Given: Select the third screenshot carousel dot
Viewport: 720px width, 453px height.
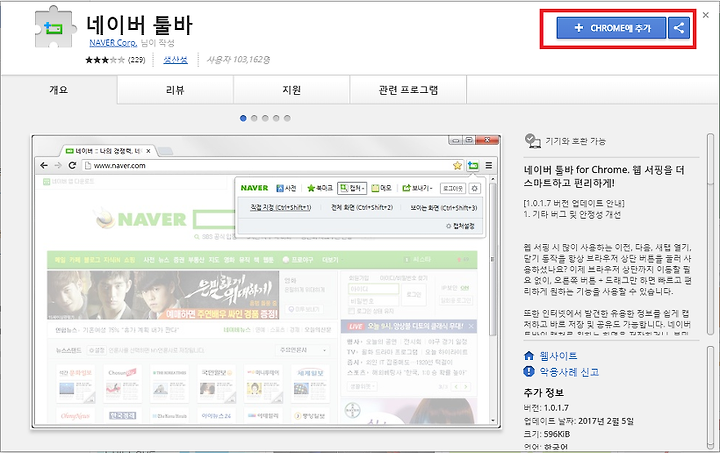Looking at the screenshot, I should pyautogui.click(x=265, y=118).
